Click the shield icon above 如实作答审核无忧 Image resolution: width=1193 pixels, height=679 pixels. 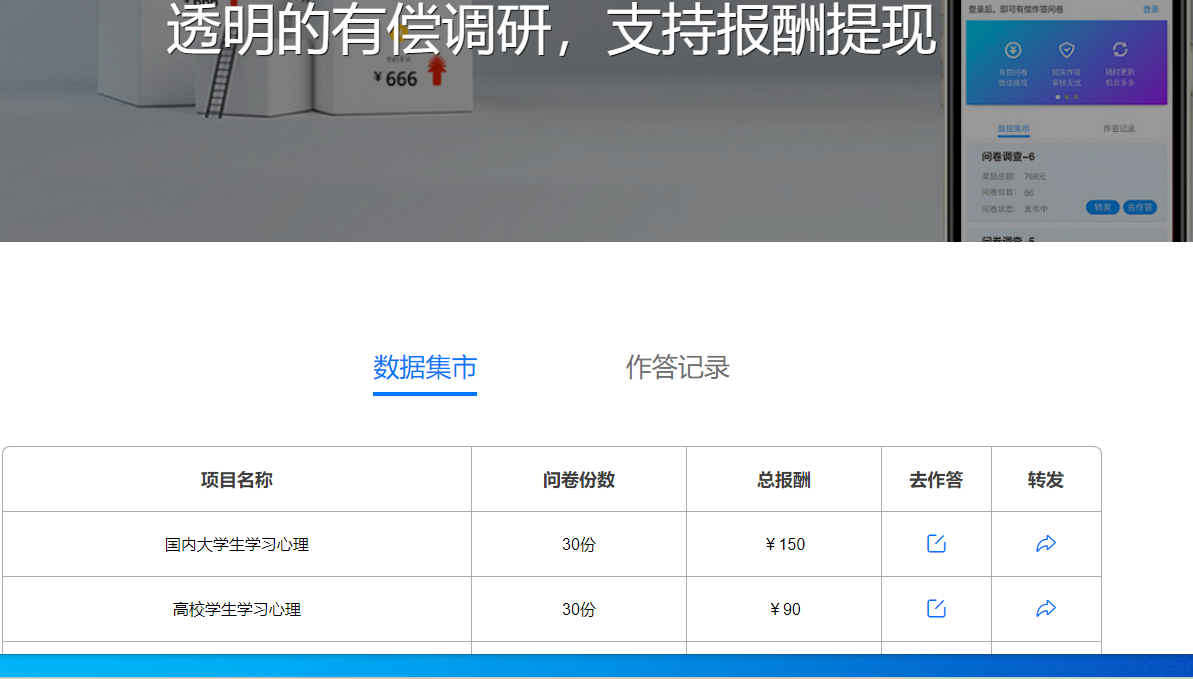(x=1066, y=49)
